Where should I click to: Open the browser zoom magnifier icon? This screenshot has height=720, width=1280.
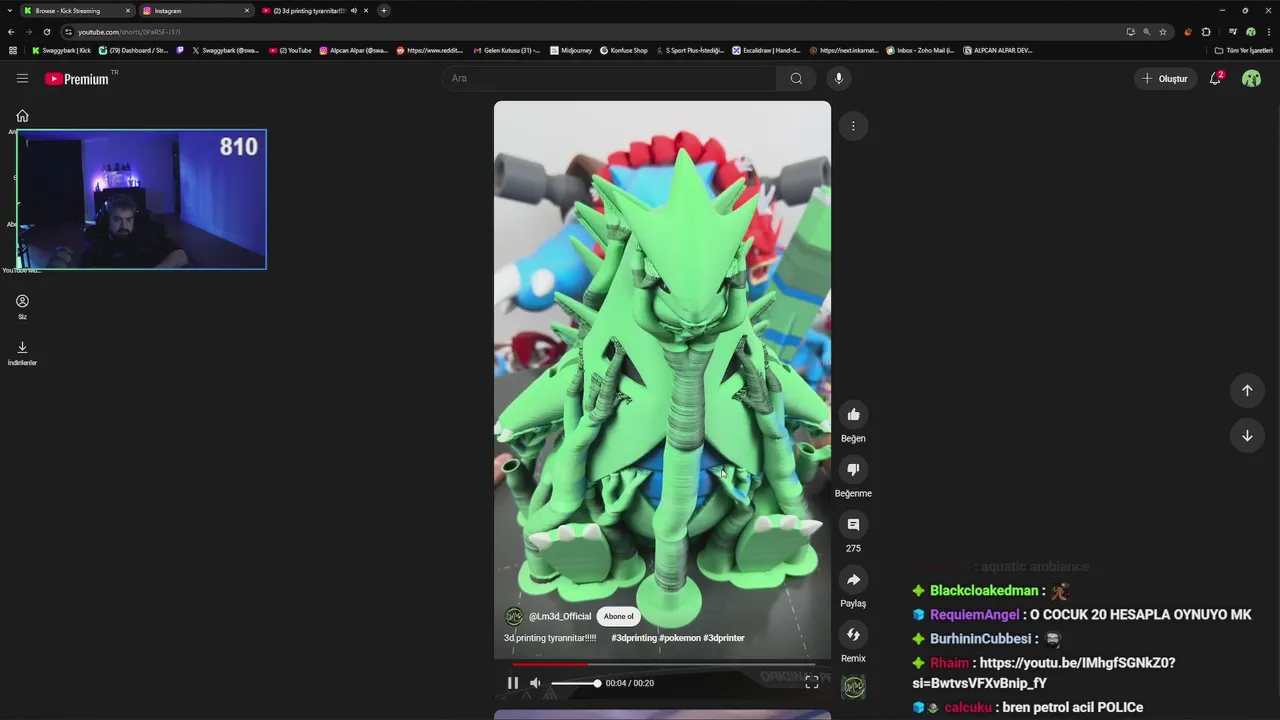[1147, 32]
